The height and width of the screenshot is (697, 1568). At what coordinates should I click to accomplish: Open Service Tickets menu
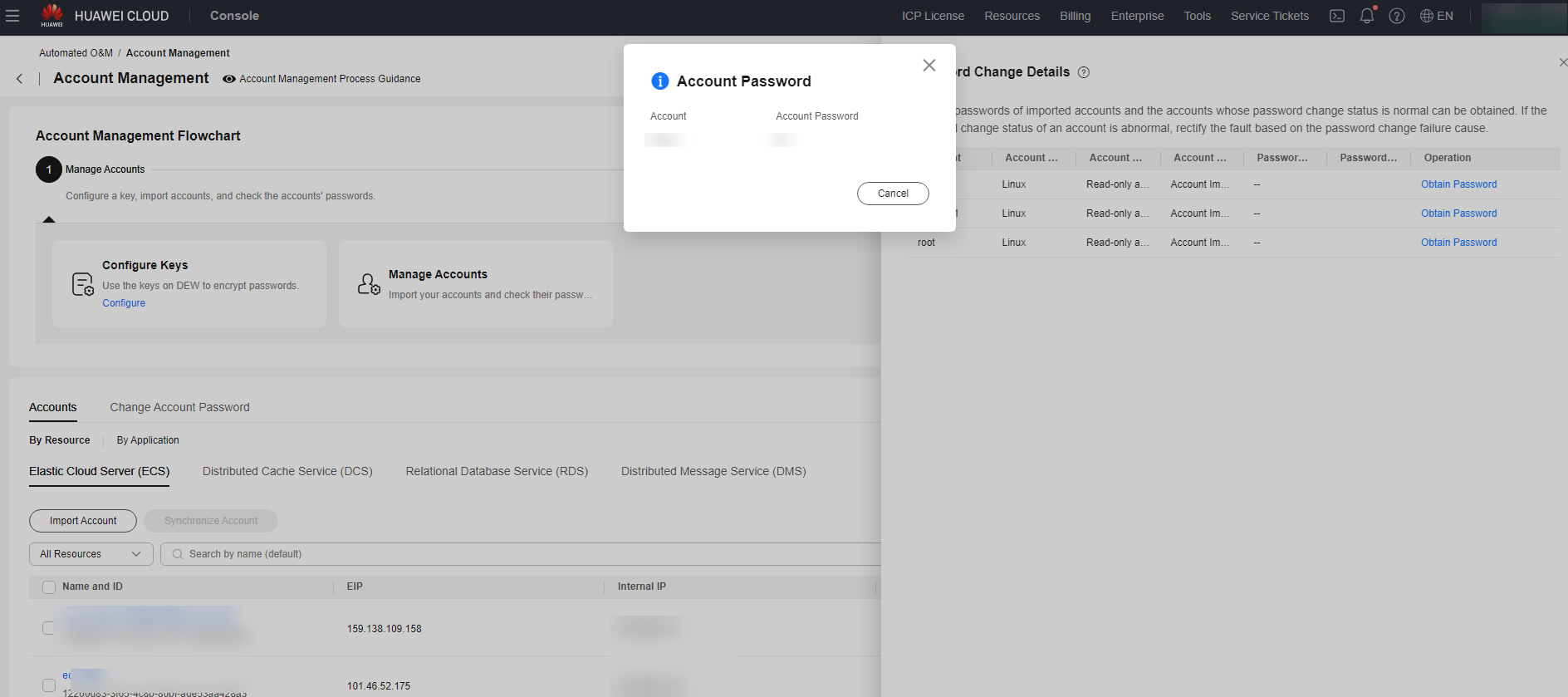tap(1269, 16)
